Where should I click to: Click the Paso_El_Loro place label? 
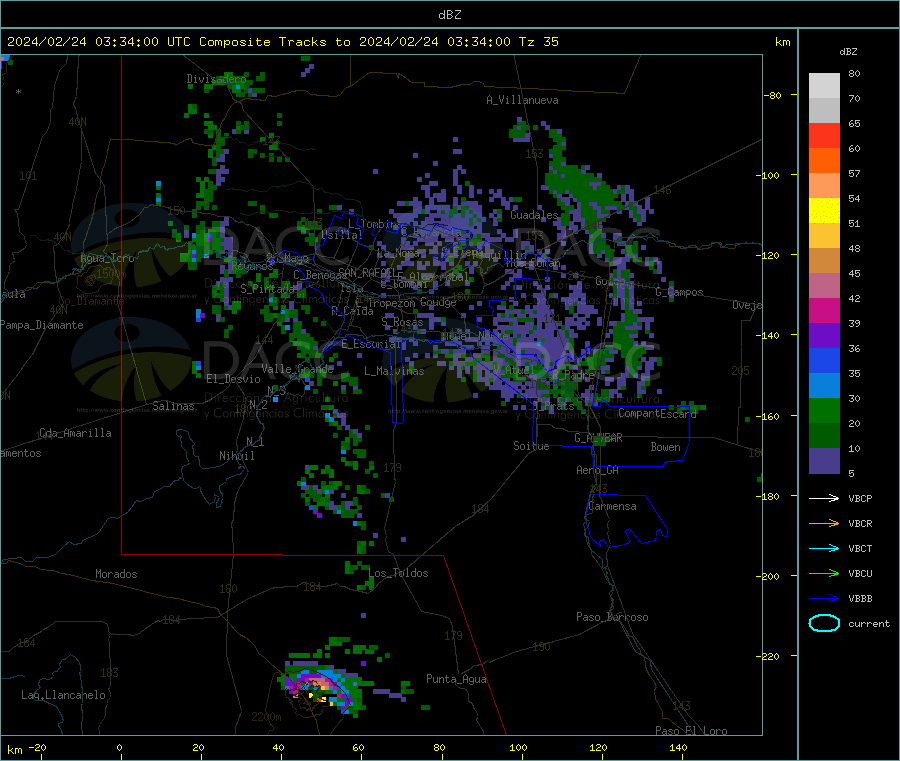click(x=691, y=731)
